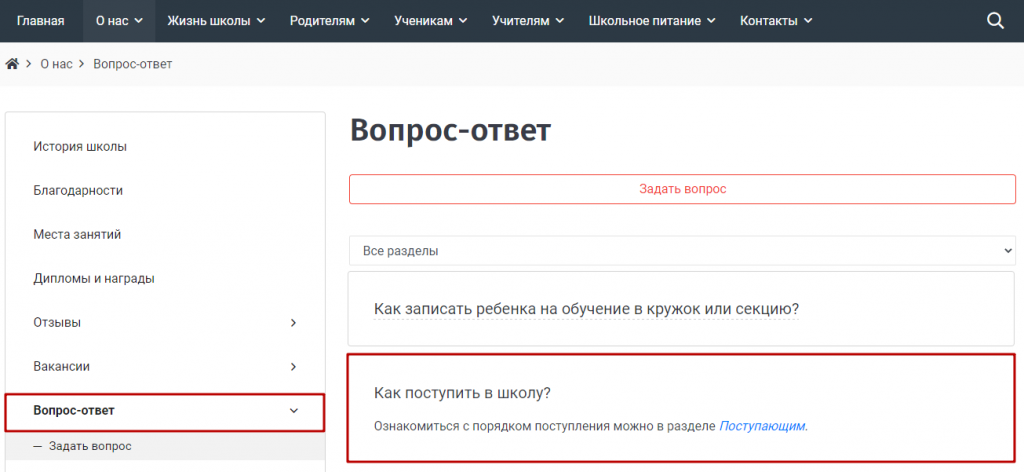Image resolution: width=1024 pixels, height=472 pixels.
Task: Expand question about кружок или секцию
Action: click(x=586, y=309)
